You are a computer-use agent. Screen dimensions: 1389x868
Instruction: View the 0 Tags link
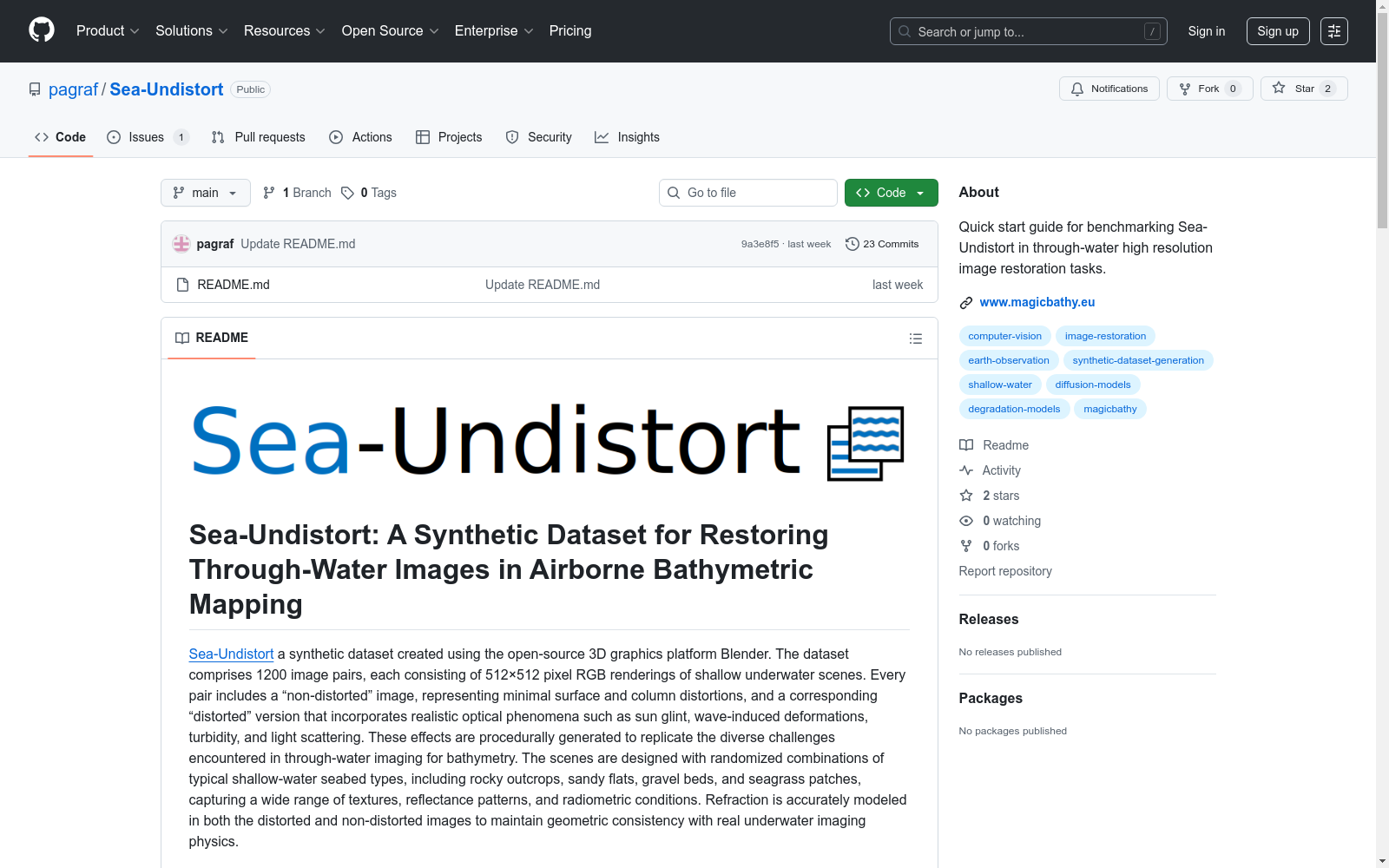[x=369, y=193]
